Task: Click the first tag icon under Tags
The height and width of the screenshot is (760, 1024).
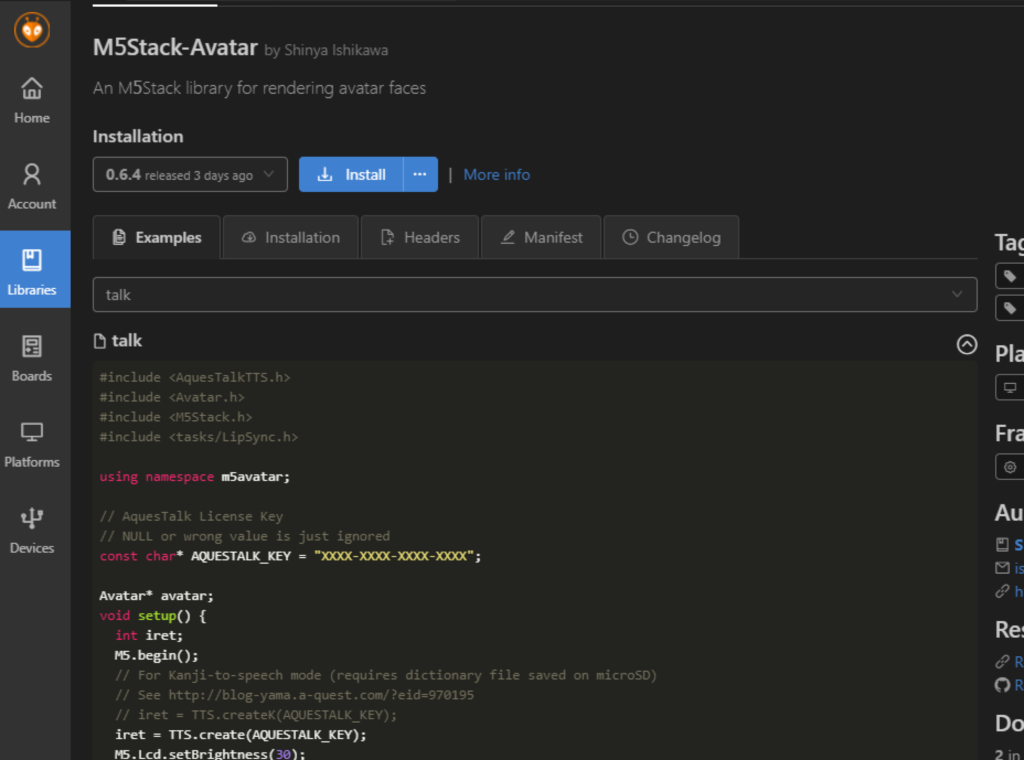Action: pyautogui.click(x=1009, y=276)
